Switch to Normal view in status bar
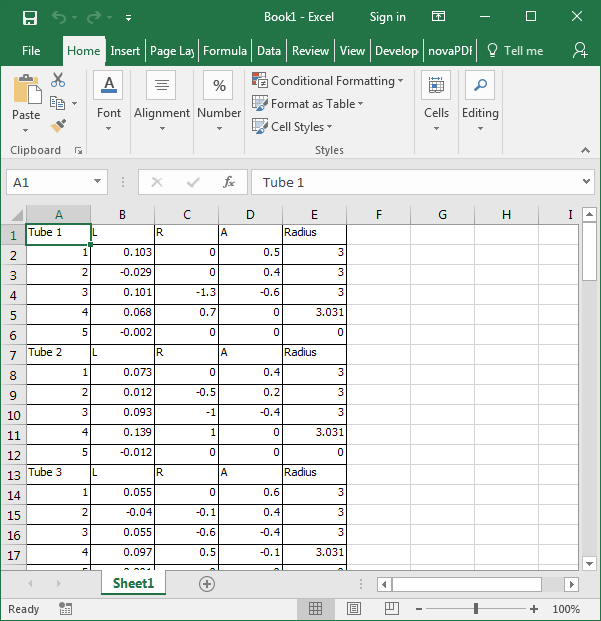The width and height of the screenshot is (601, 621). [x=315, y=608]
